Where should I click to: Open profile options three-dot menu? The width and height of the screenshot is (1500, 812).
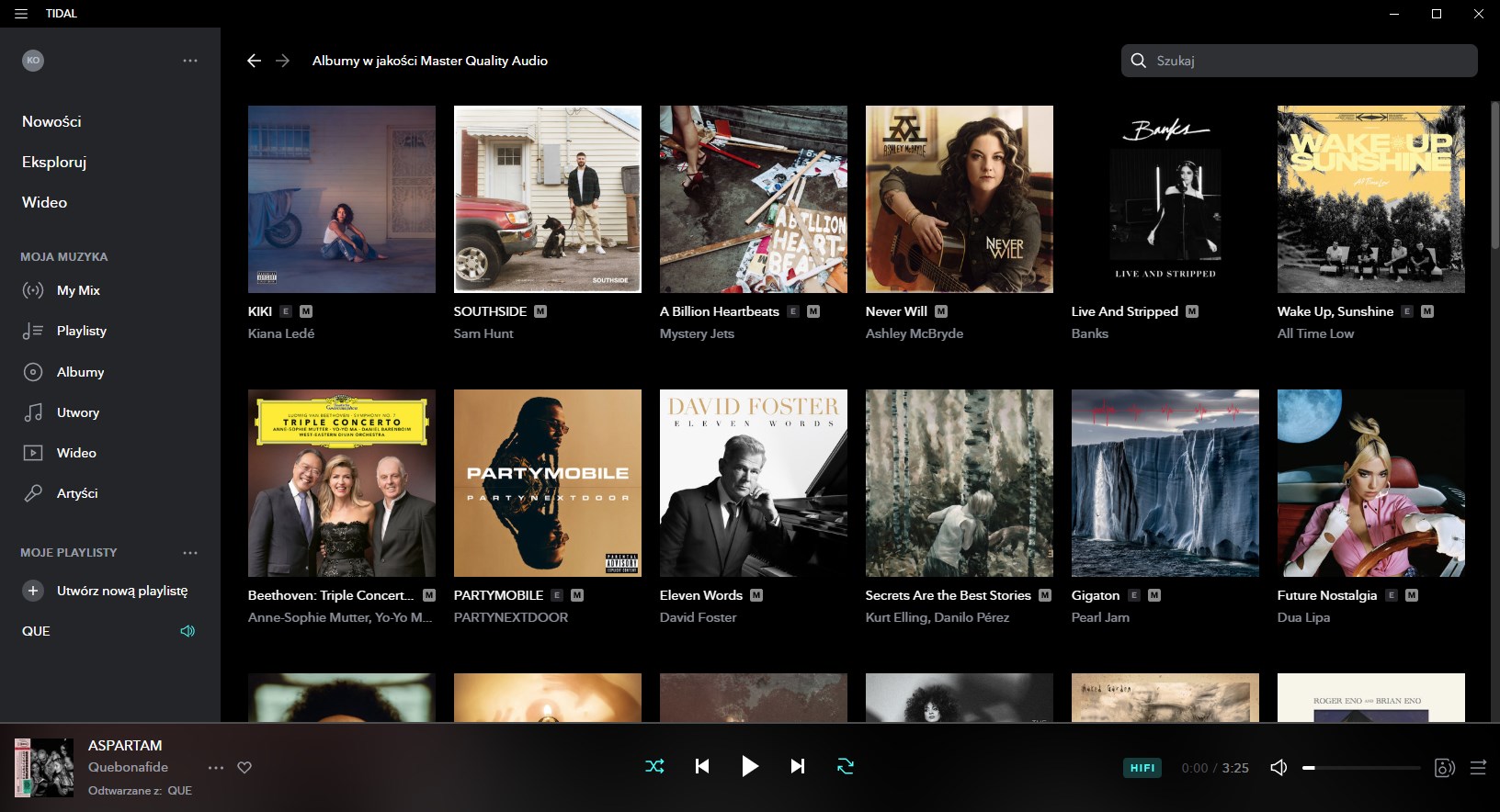(190, 61)
